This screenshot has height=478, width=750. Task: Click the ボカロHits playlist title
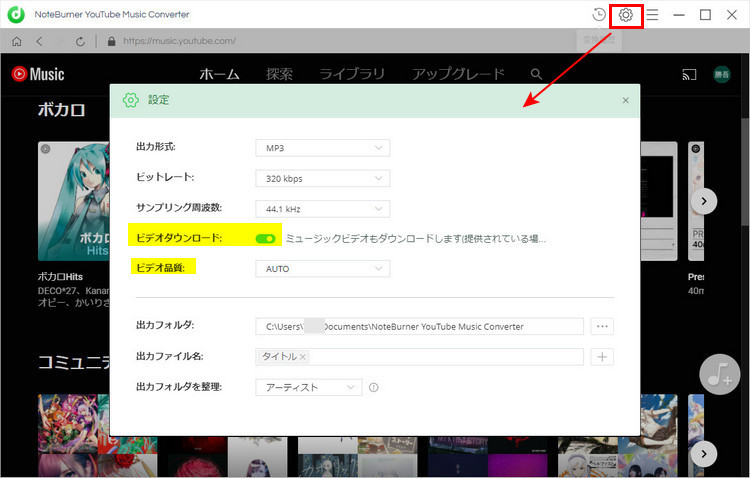click(60, 277)
